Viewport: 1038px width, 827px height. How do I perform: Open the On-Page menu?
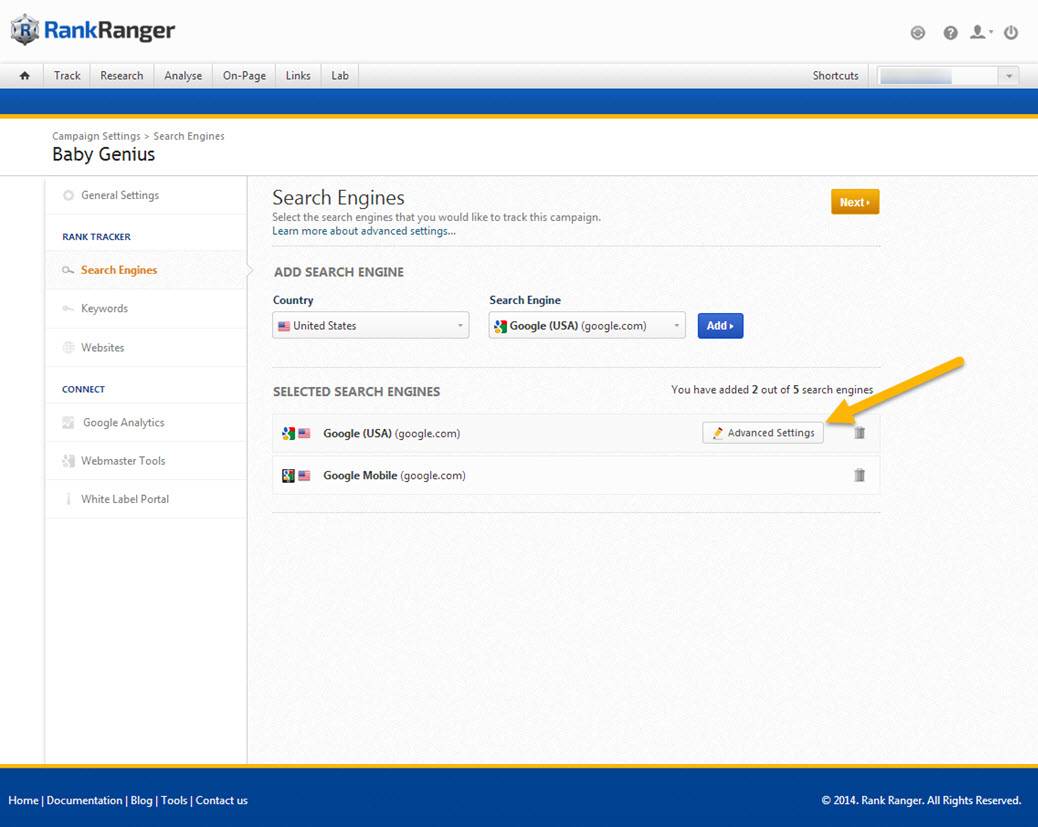click(244, 76)
